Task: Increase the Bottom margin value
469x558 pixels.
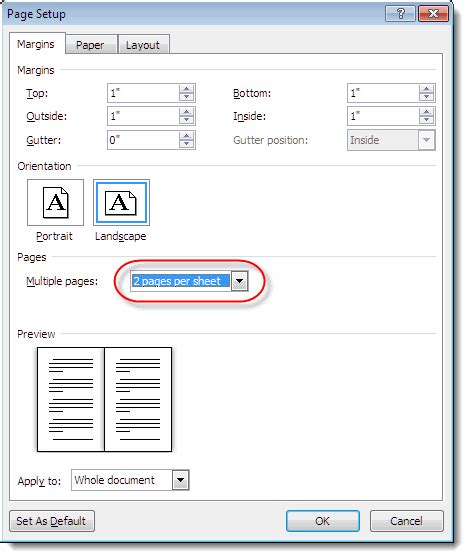Action: pos(426,89)
